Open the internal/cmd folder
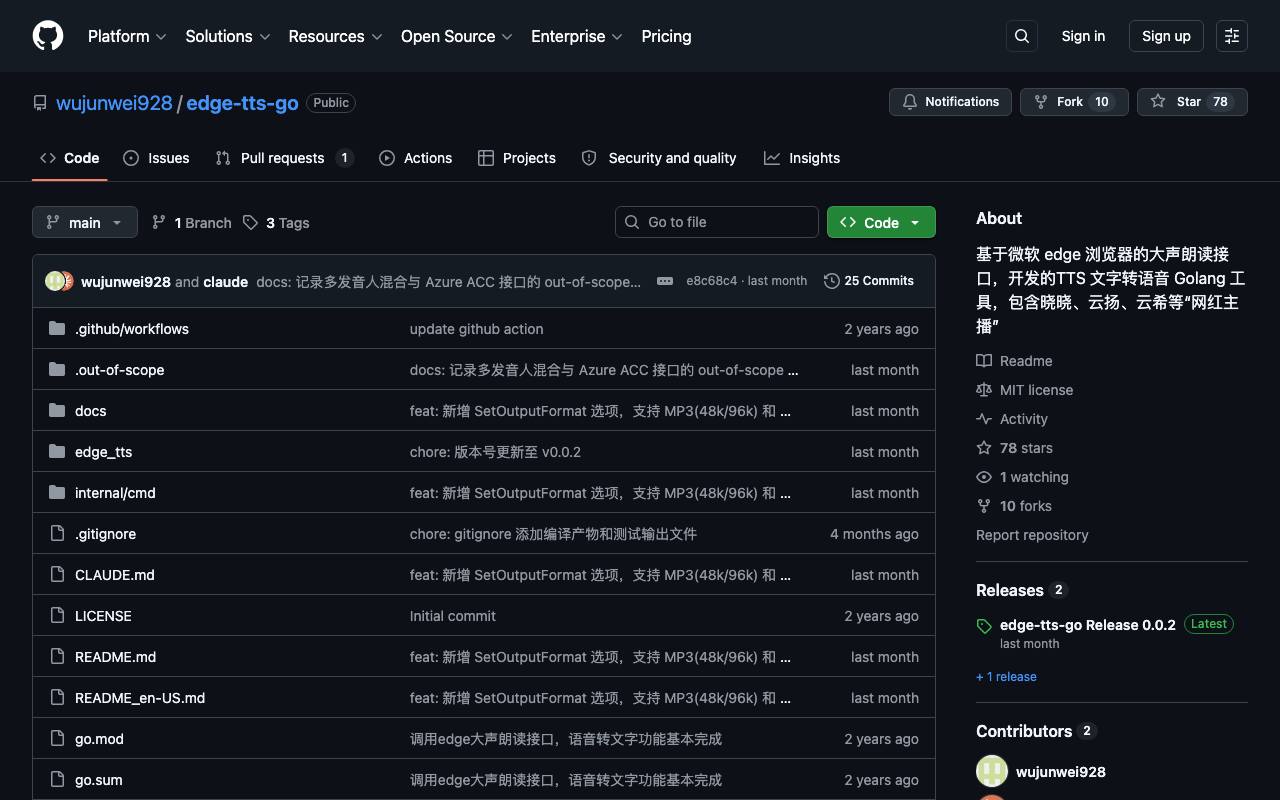Viewport: 1280px width, 800px height. point(115,493)
